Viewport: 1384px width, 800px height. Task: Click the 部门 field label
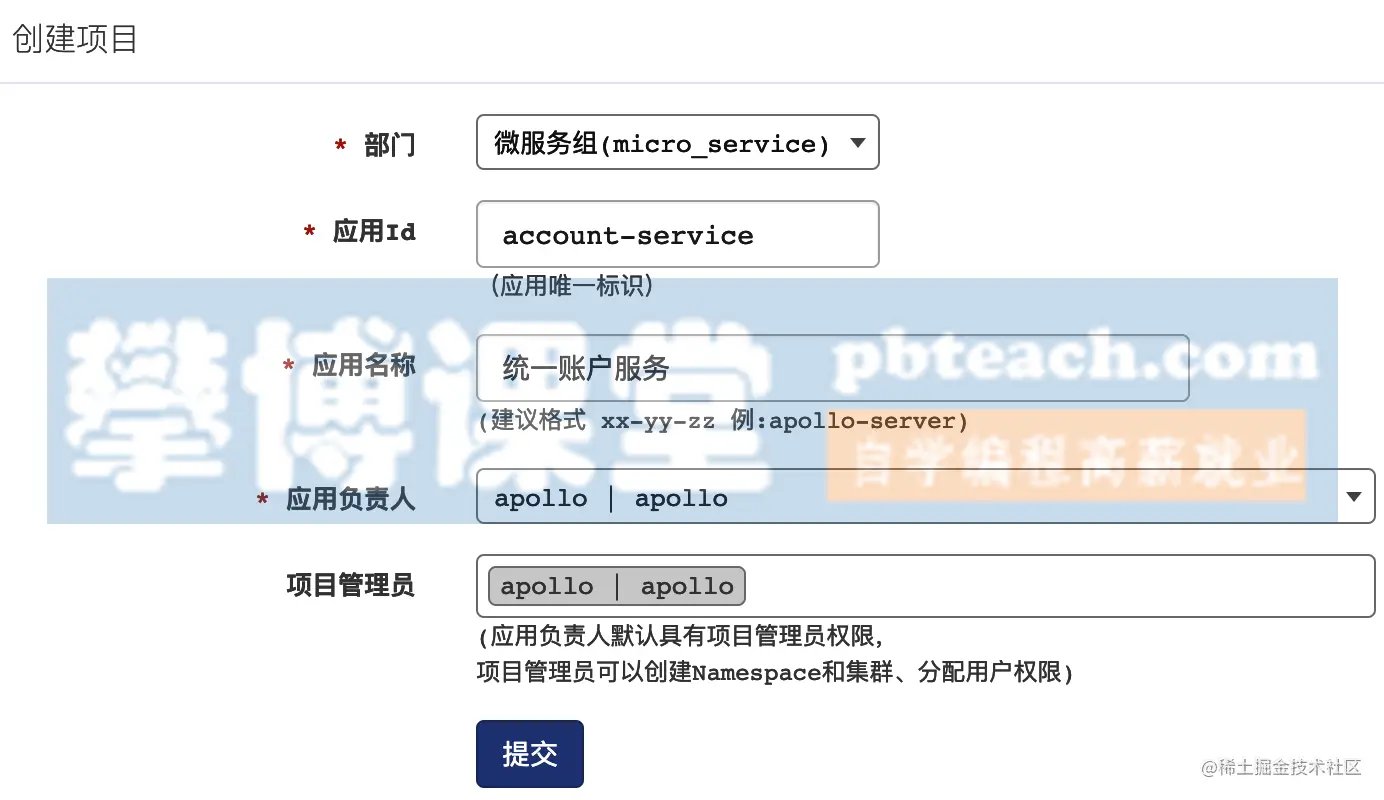click(x=389, y=145)
